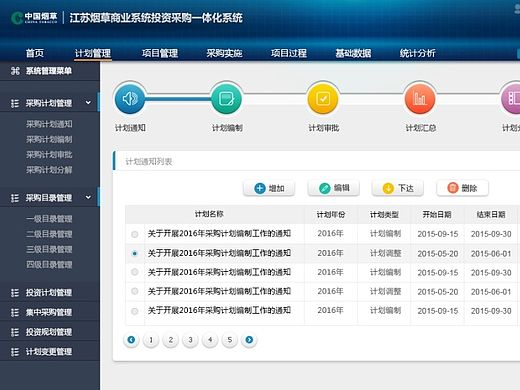Click the 计划通知 speaker step icon
The image size is (520, 390).
click(130, 99)
